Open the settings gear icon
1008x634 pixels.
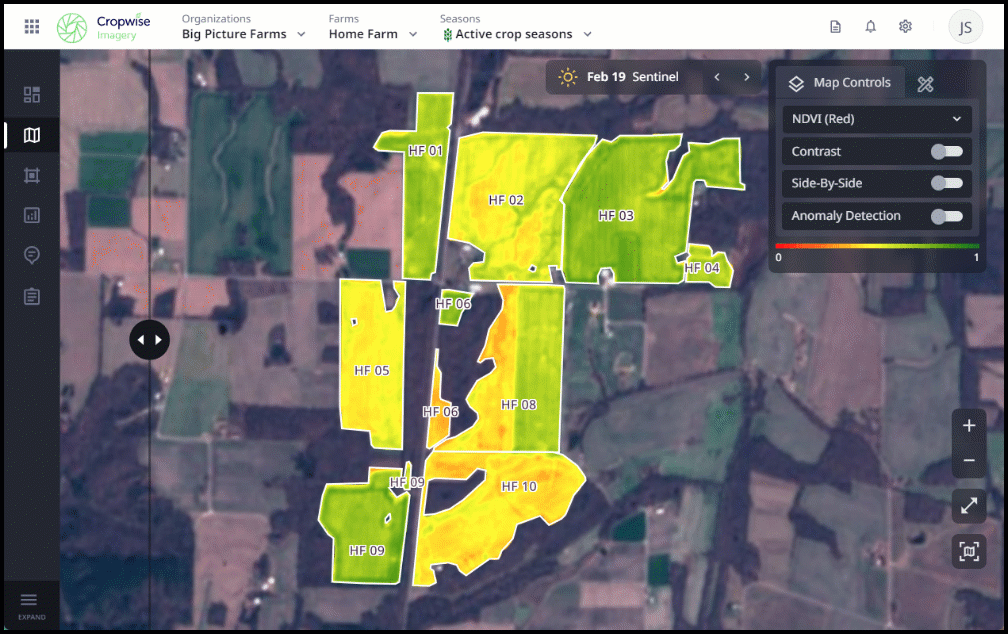(905, 27)
